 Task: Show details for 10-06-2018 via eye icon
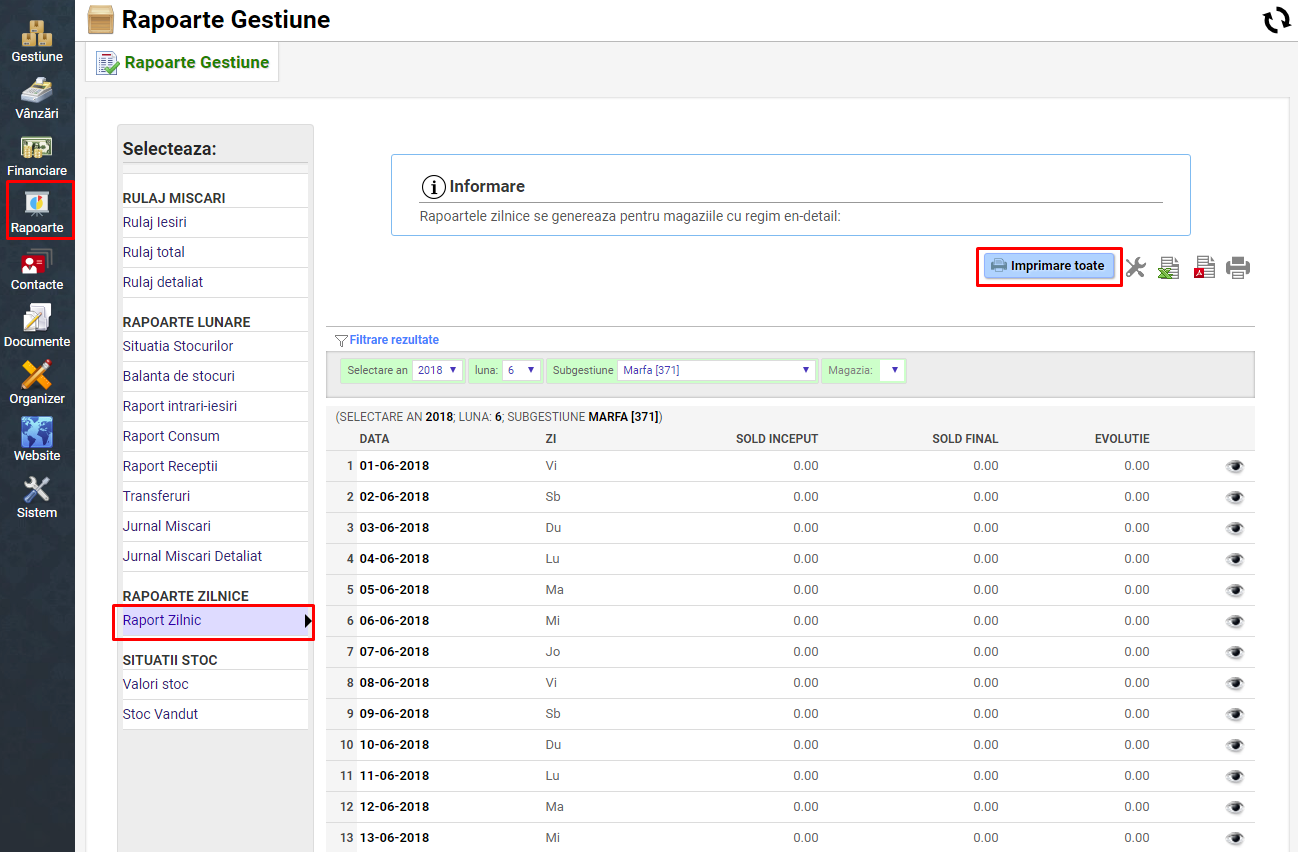(x=1235, y=745)
